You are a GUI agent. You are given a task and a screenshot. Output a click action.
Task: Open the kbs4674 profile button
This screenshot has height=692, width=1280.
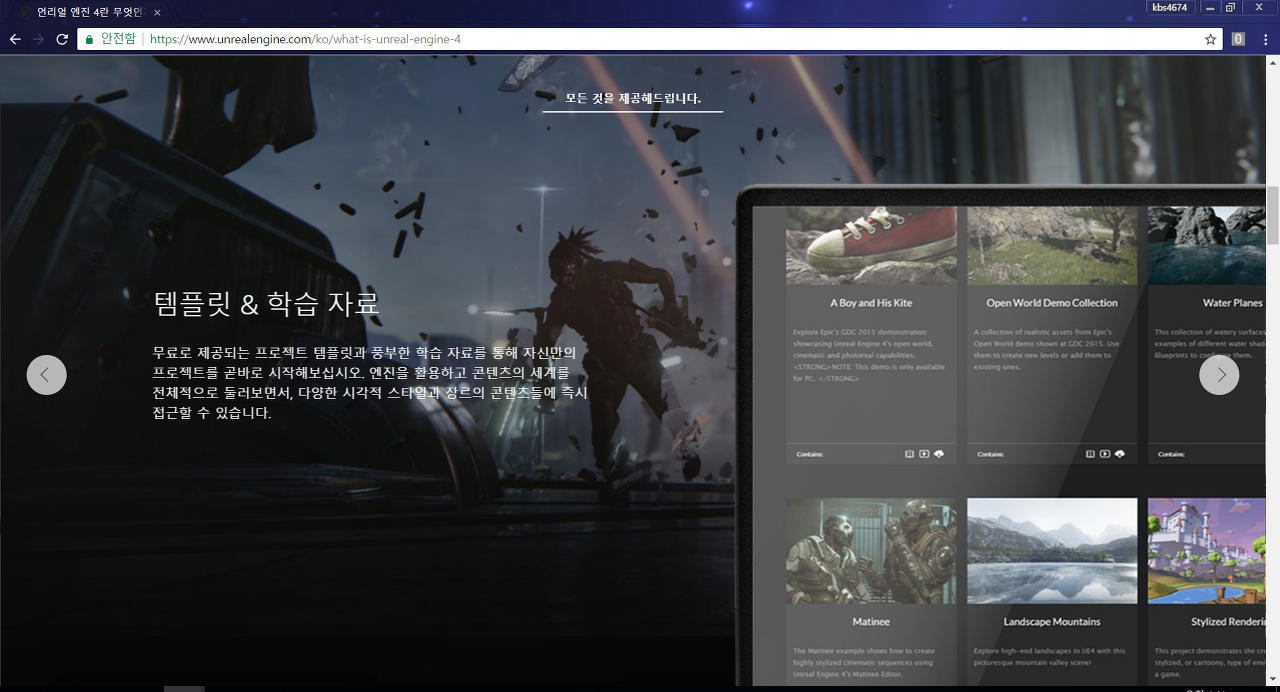(x=1169, y=8)
